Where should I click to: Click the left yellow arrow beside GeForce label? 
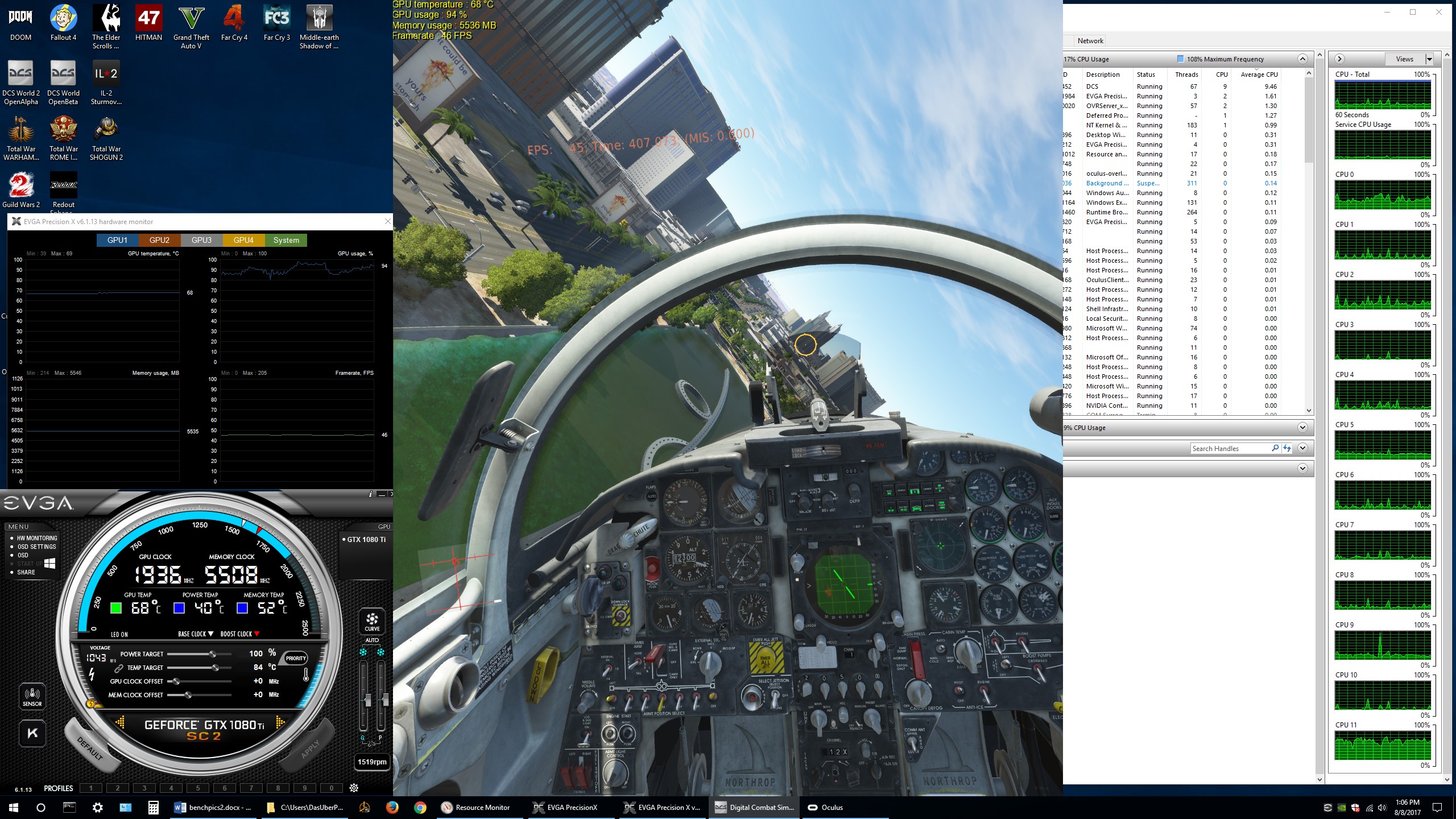pyautogui.click(x=120, y=722)
